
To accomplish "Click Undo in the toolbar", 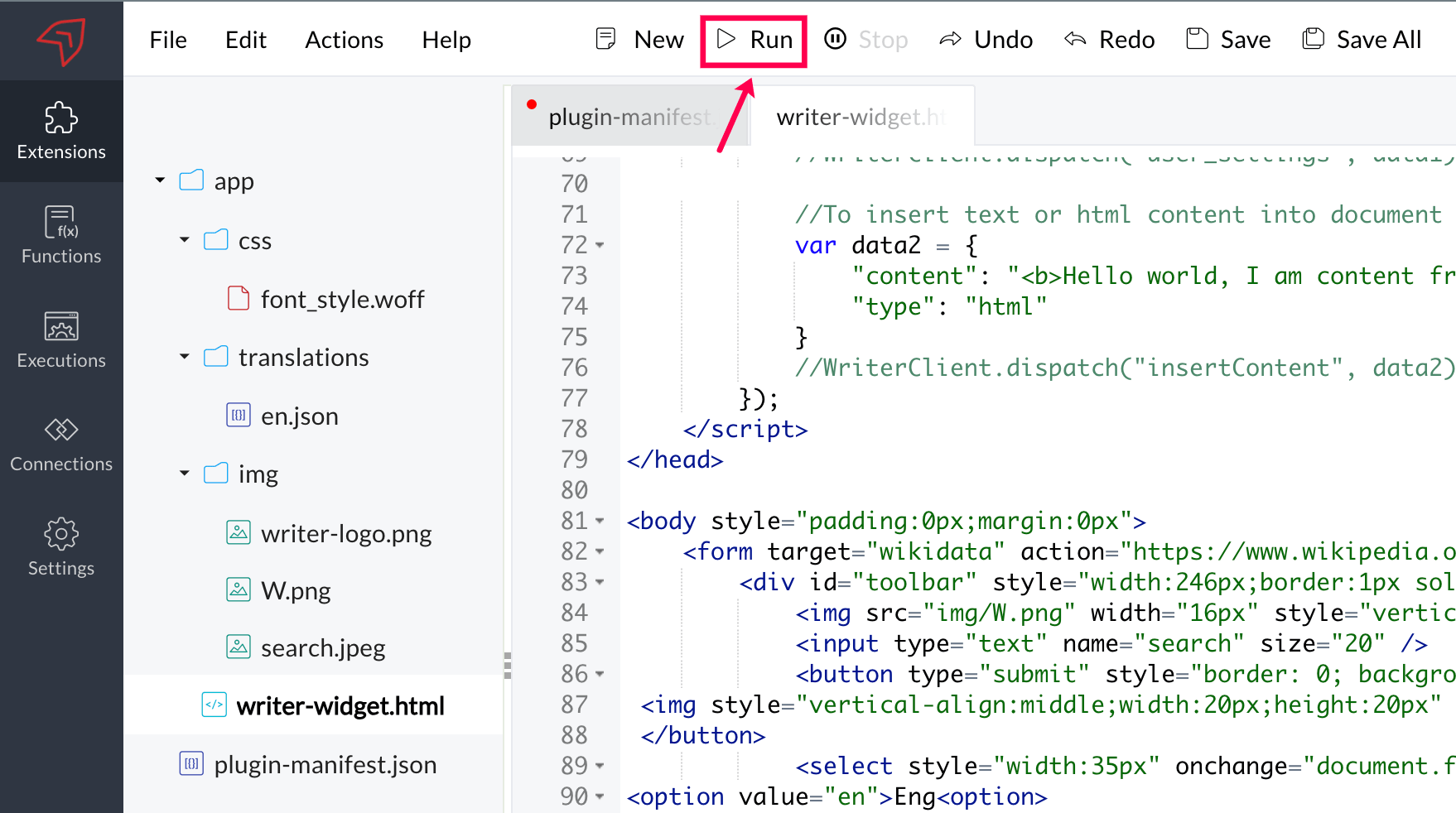I will 986,40.
